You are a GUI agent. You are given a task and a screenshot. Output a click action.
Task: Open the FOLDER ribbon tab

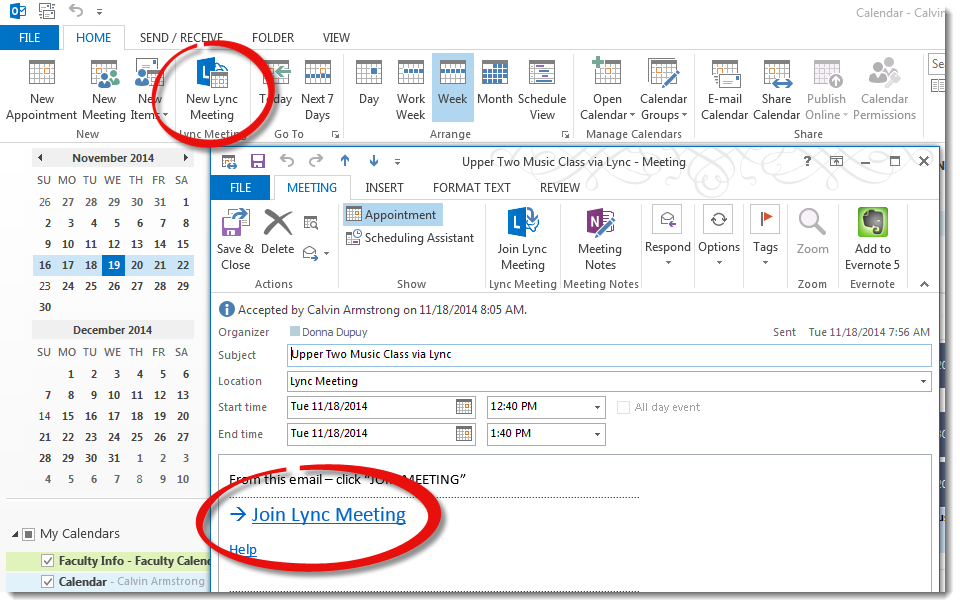(x=273, y=37)
